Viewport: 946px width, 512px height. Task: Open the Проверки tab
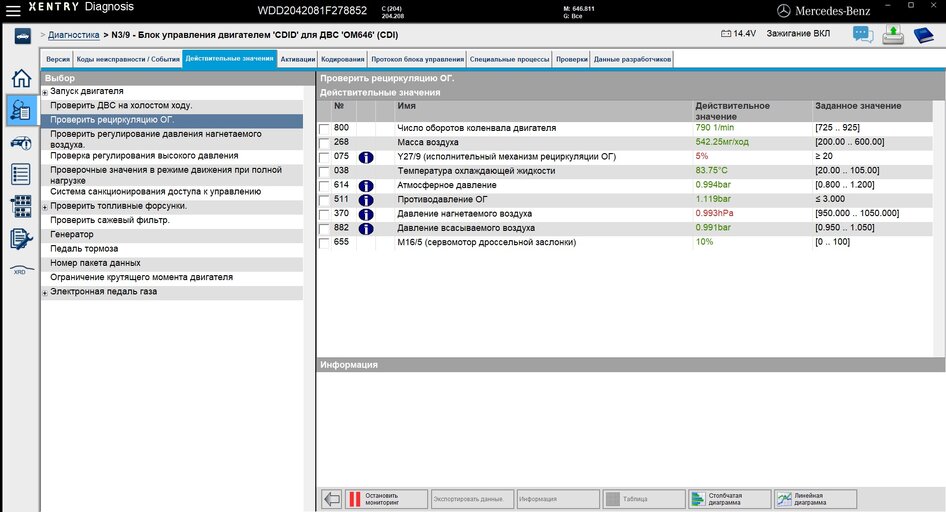tap(572, 59)
